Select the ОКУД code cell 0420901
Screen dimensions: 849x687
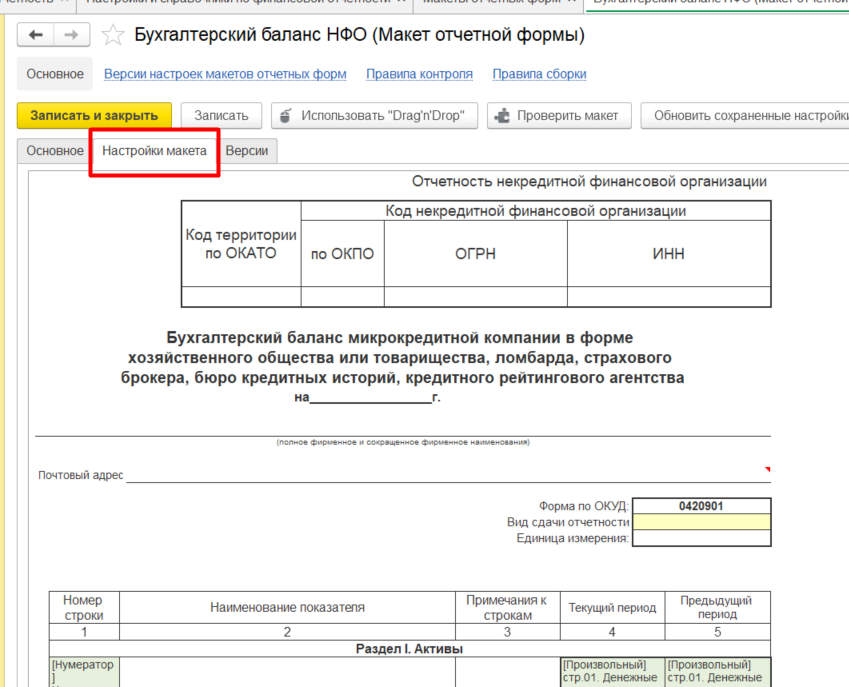click(701, 506)
